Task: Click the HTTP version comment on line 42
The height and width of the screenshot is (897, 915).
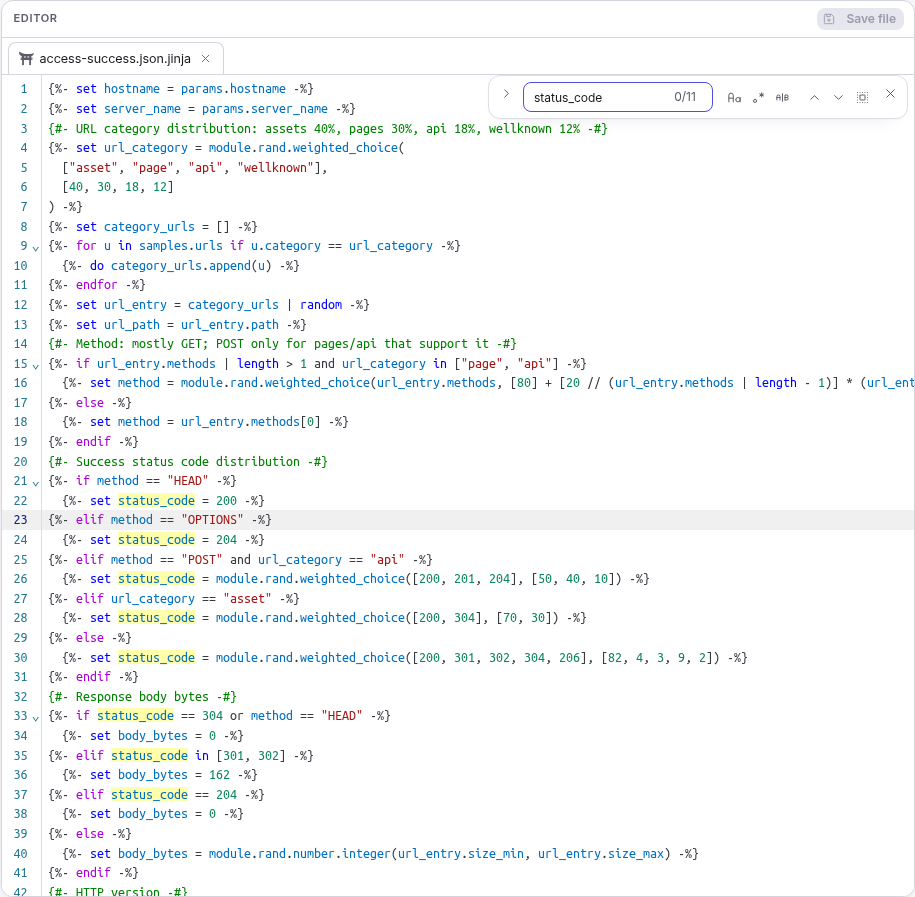Action: 118,891
